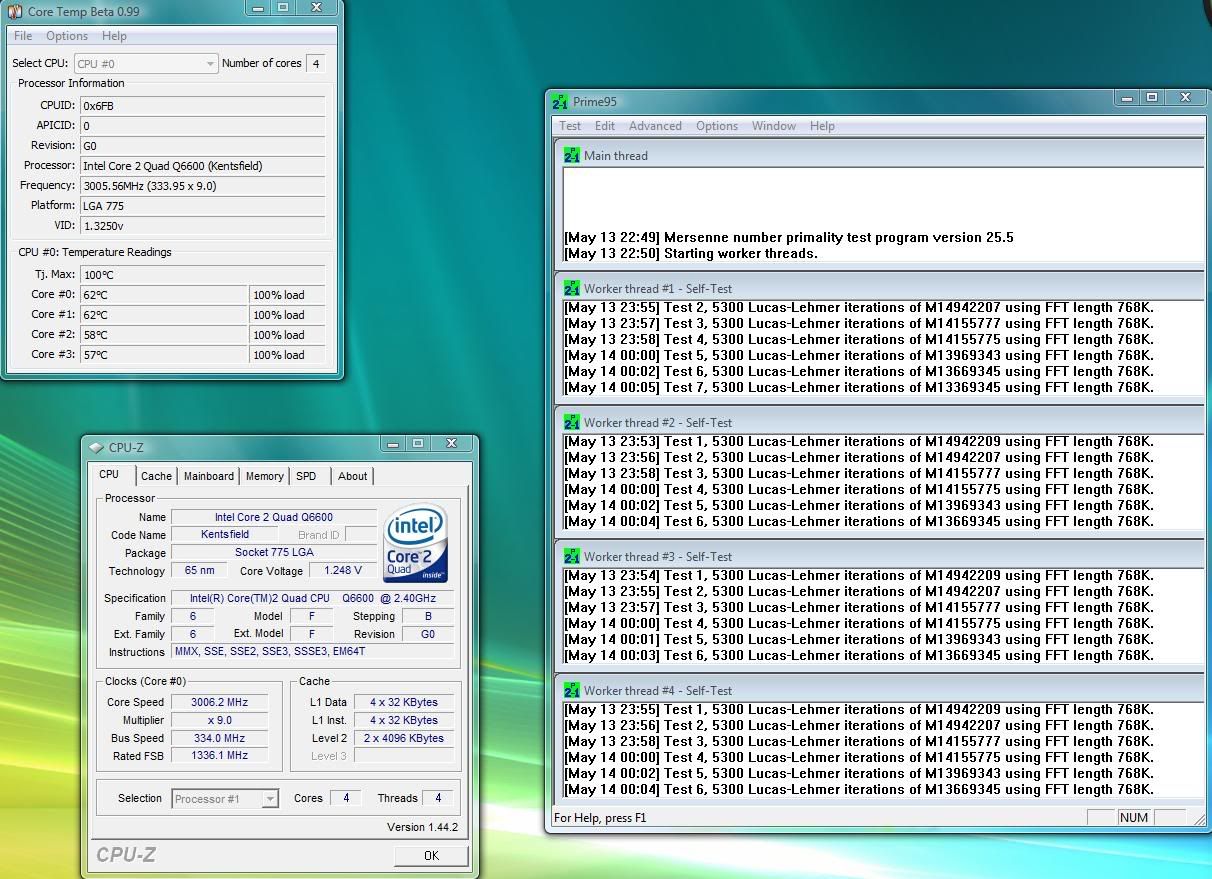Switch to the Mainboard tab
Image resolution: width=1212 pixels, height=879 pixels.
coord(208,476)
